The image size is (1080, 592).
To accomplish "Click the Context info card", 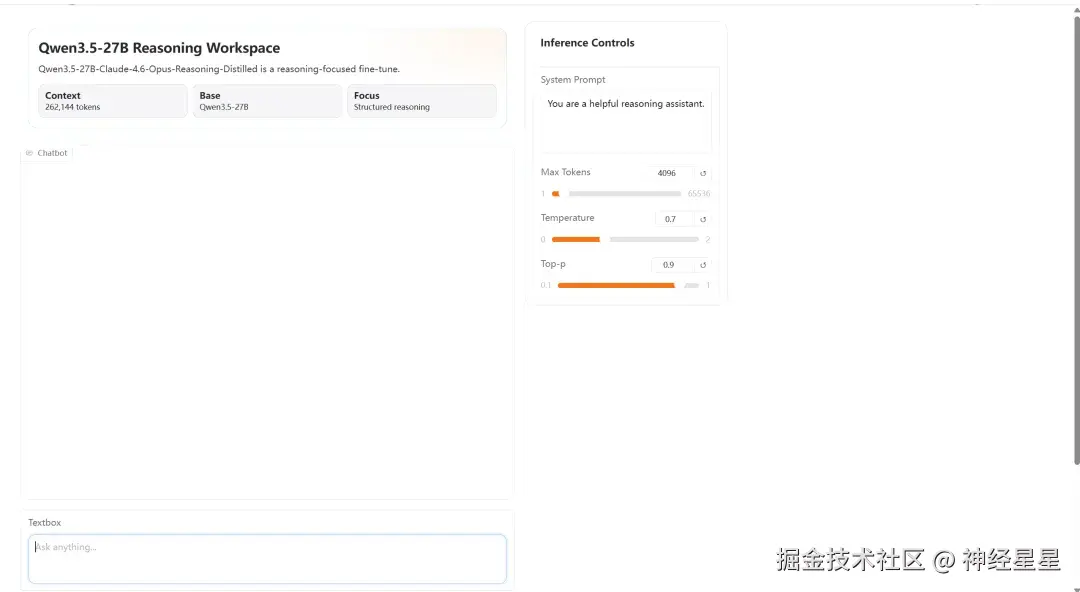I will point(113,101).
